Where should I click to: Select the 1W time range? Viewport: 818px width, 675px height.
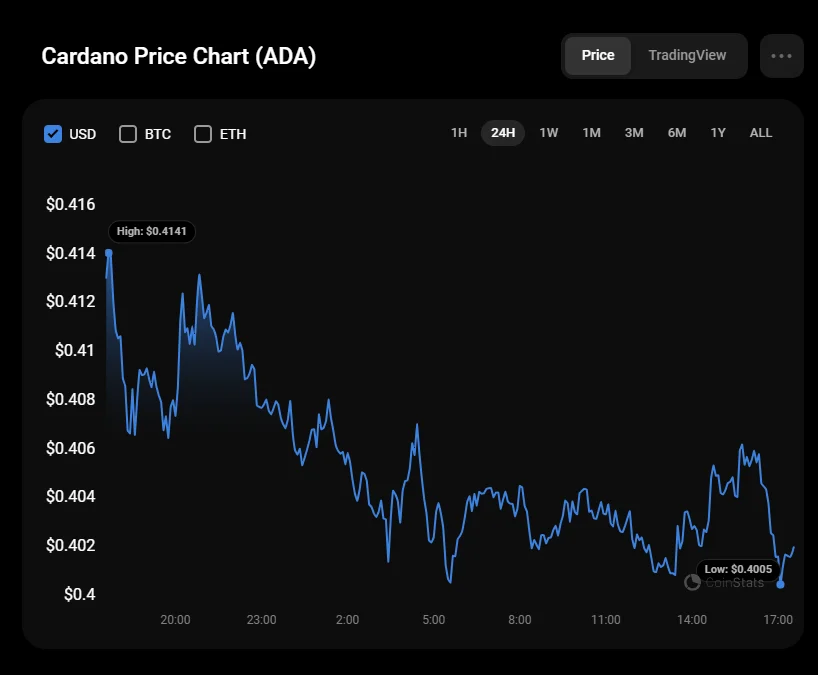[x=549, y=133]
